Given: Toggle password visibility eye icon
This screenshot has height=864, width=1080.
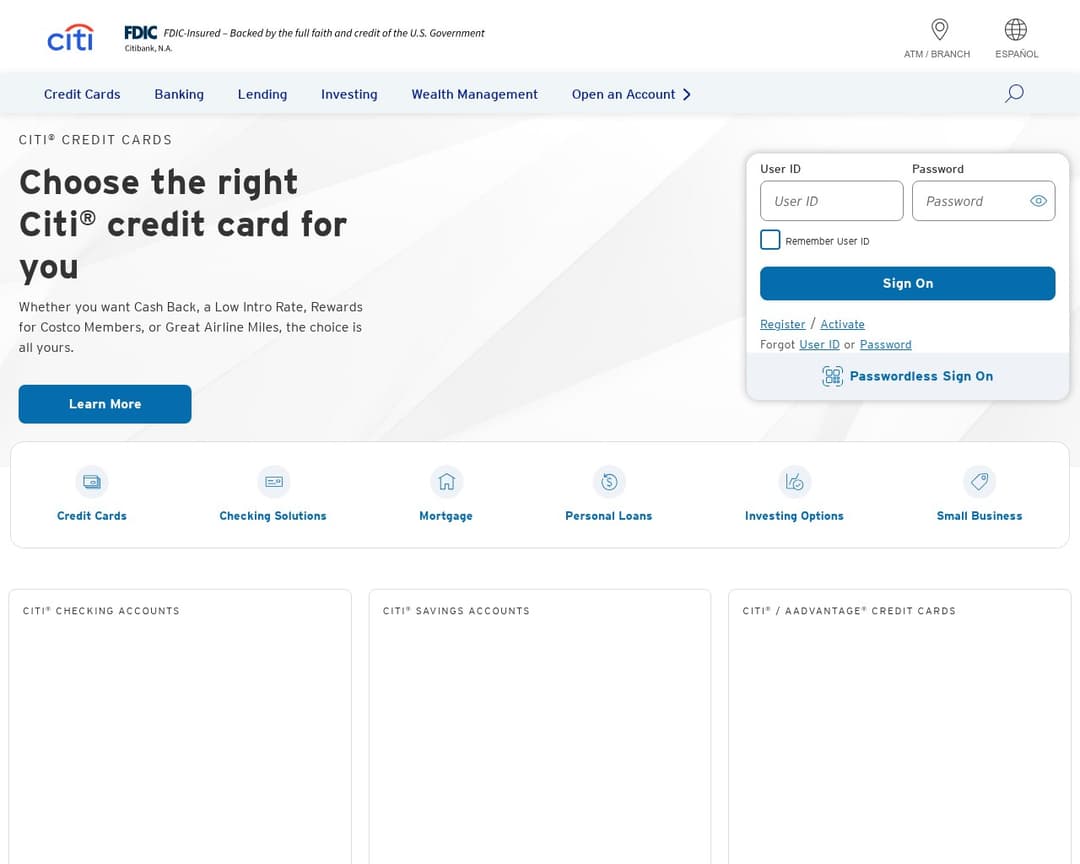Looking at the screenshot, I should 1038,201.
